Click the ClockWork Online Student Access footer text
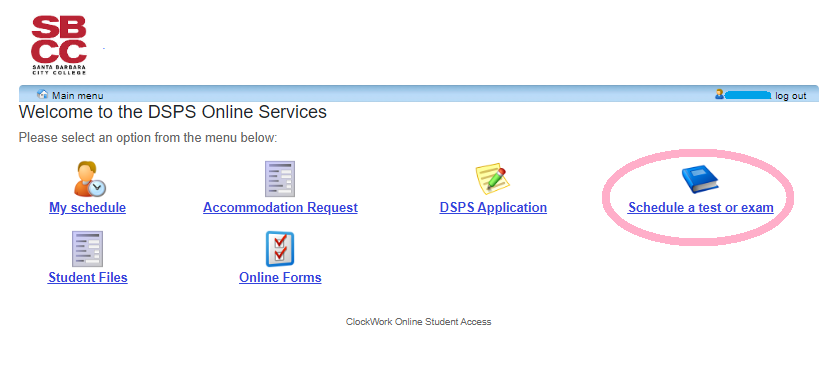This screenshot has width=828, height=366. [x=418, y=321]
